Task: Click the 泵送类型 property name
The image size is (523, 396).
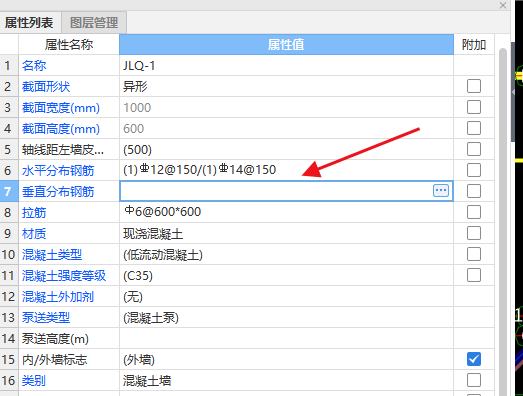Action: [x=46, y=318]
